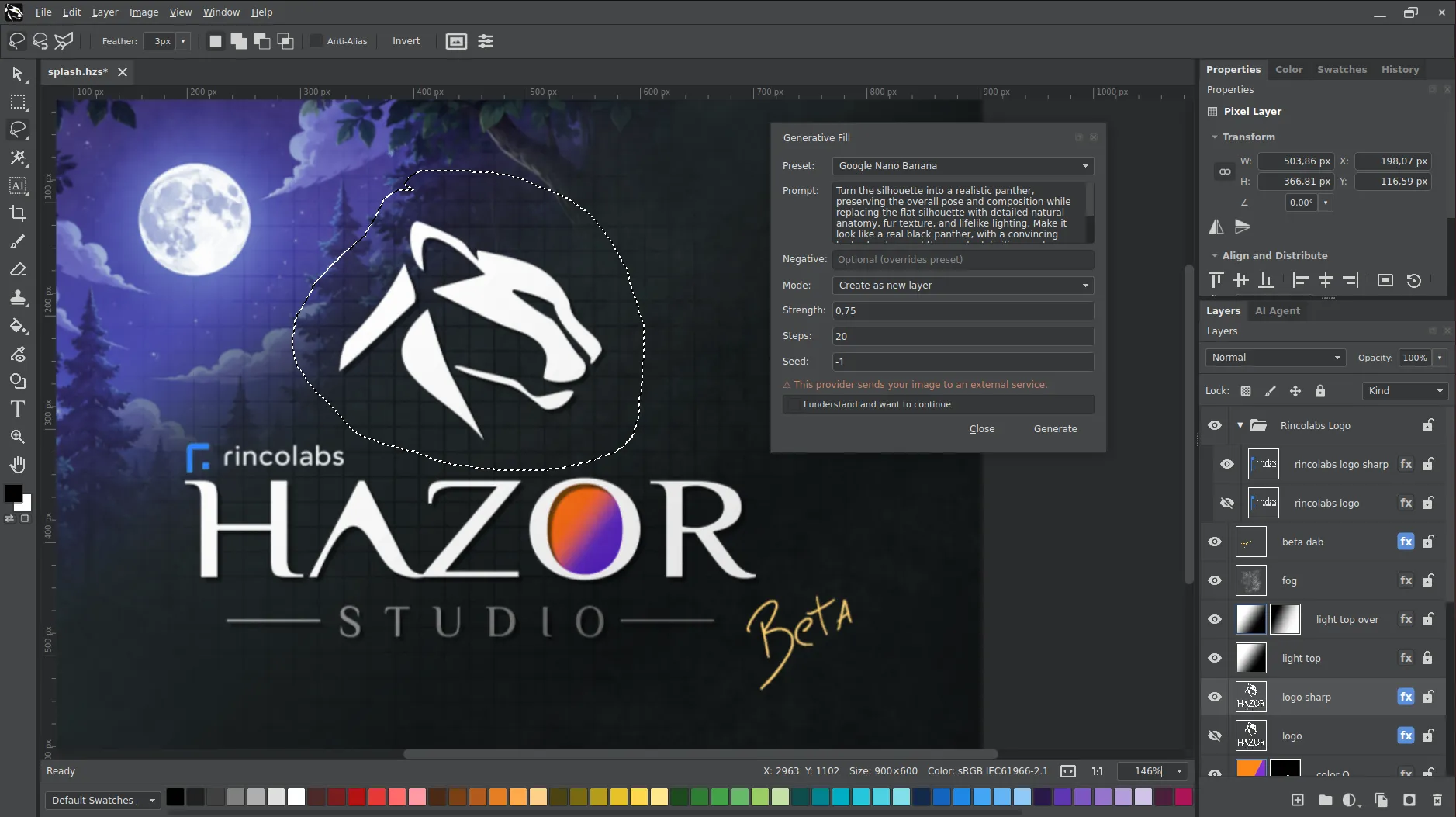Close the splash.hzs document tab

pyautogui.click(x=123, y=72)
